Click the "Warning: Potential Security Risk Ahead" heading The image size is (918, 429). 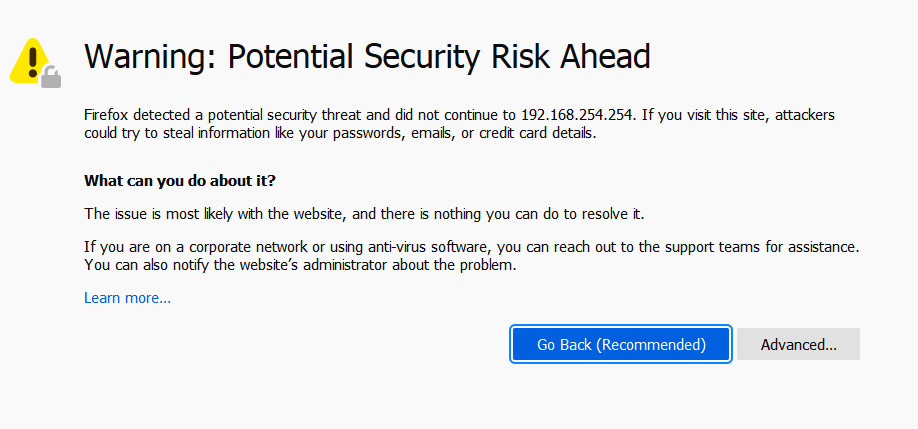(367, 56)
